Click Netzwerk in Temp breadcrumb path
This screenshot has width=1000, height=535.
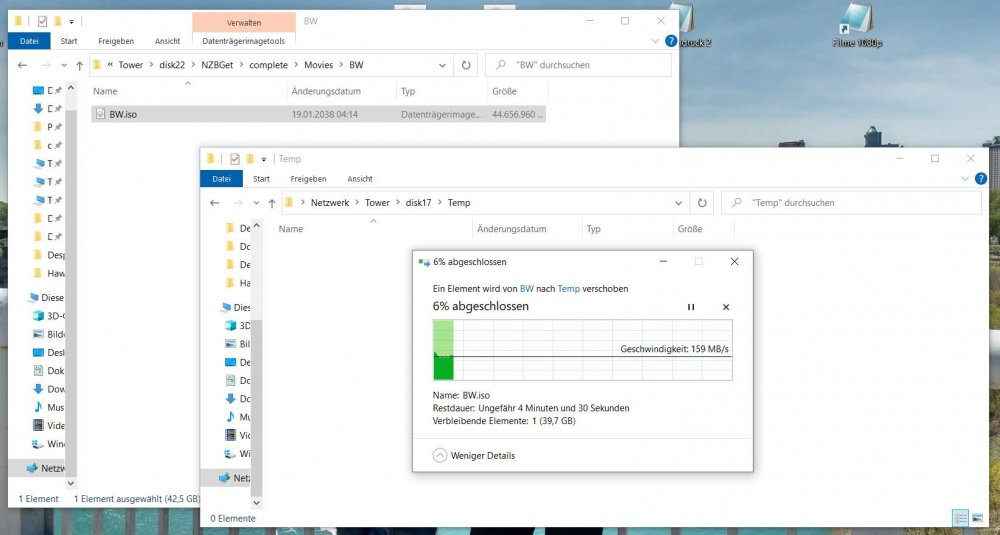(330, 203)
